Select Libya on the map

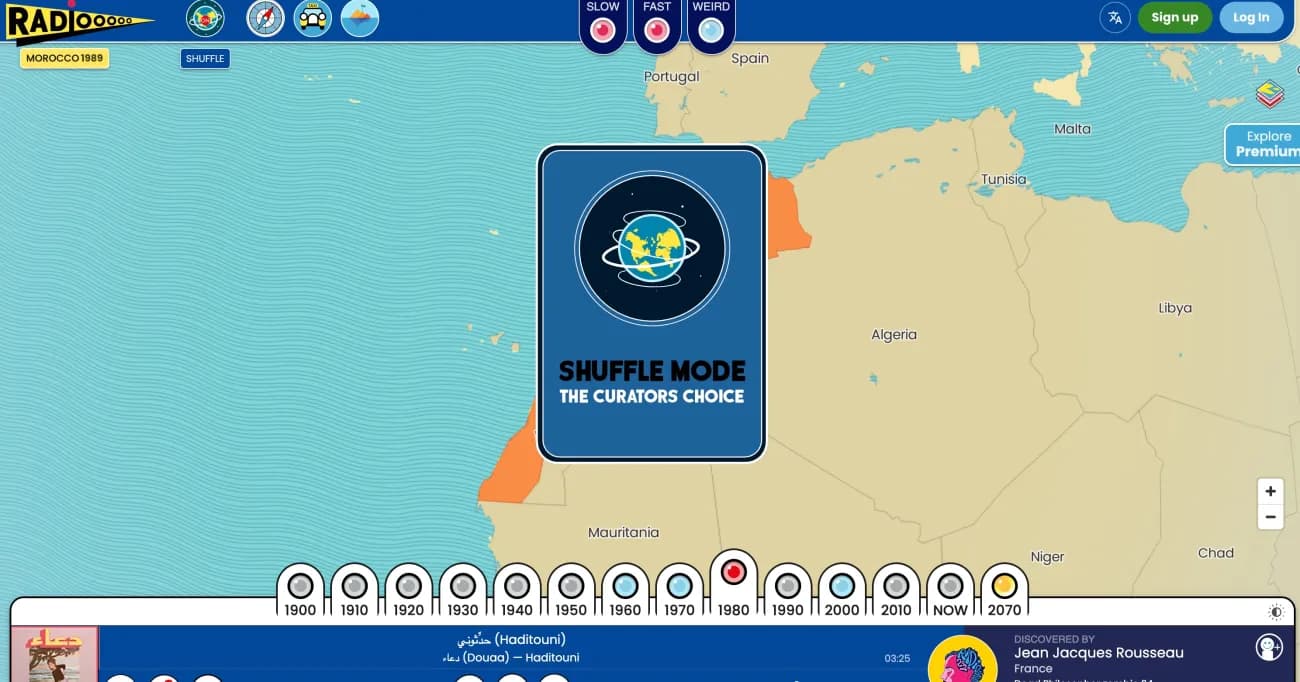pyautogui.click(x=1175, y=308)
